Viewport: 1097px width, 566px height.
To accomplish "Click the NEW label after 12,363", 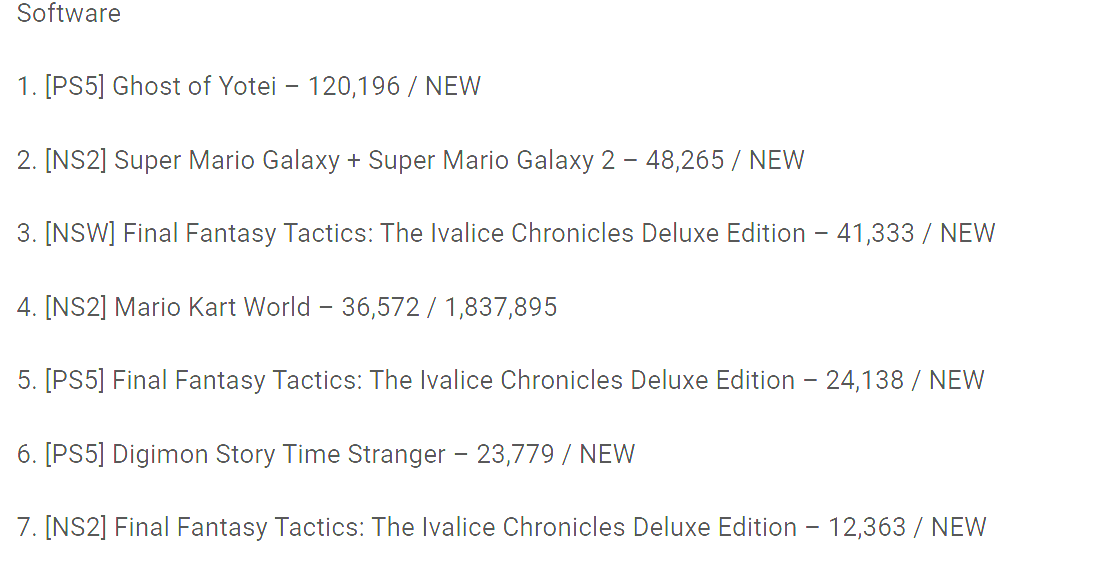I will click(959, 528).
